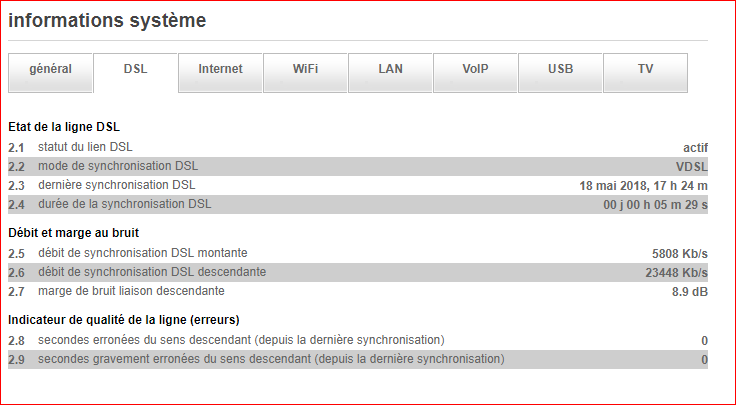Select the 5808 Kb/s upstream rate value
The image size is (736, 405).
coord(679,253)
